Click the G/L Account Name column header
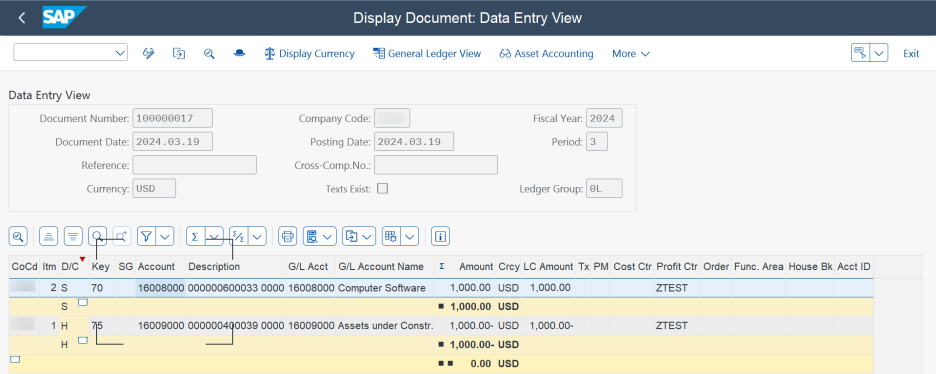 pos(386,267)
